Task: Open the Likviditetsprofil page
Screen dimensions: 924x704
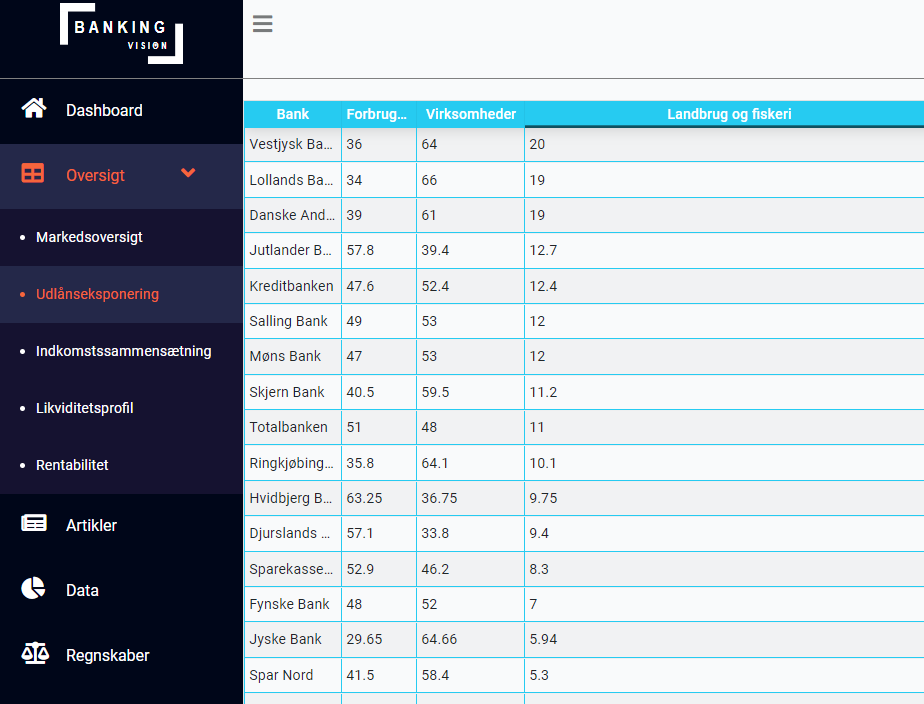Action: 84,408
